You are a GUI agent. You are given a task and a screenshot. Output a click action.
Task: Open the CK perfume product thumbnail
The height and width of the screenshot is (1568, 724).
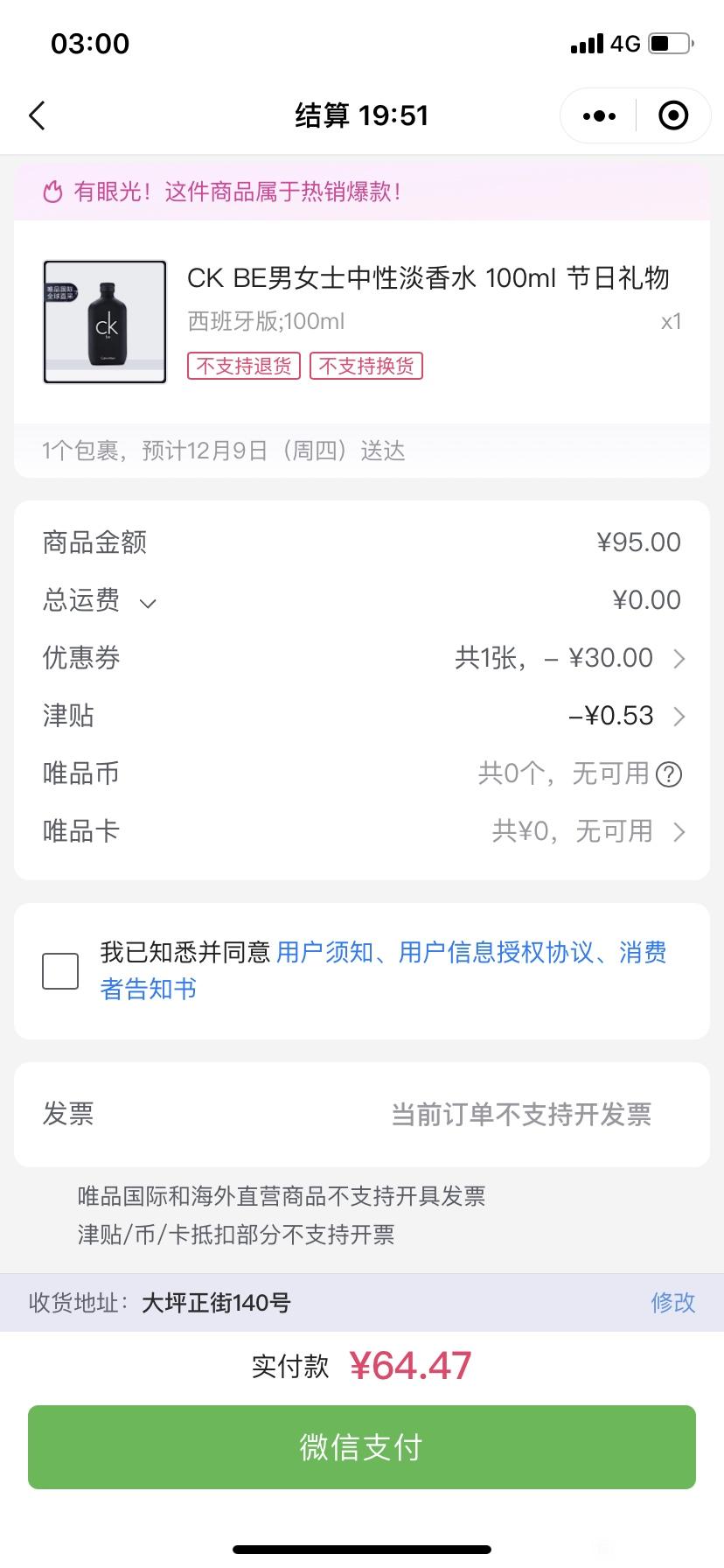click(105, 322)
